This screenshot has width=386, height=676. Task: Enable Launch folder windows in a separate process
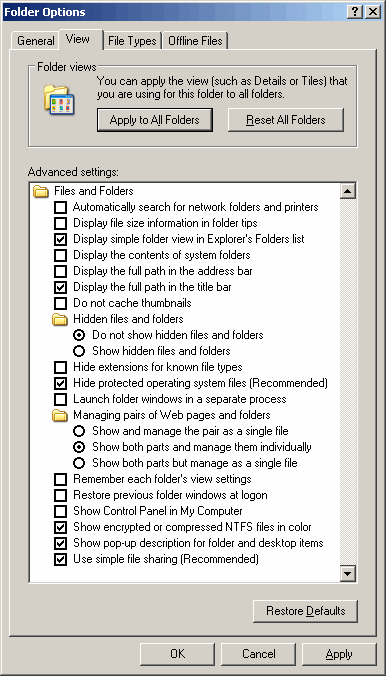[x=60, y=399]
